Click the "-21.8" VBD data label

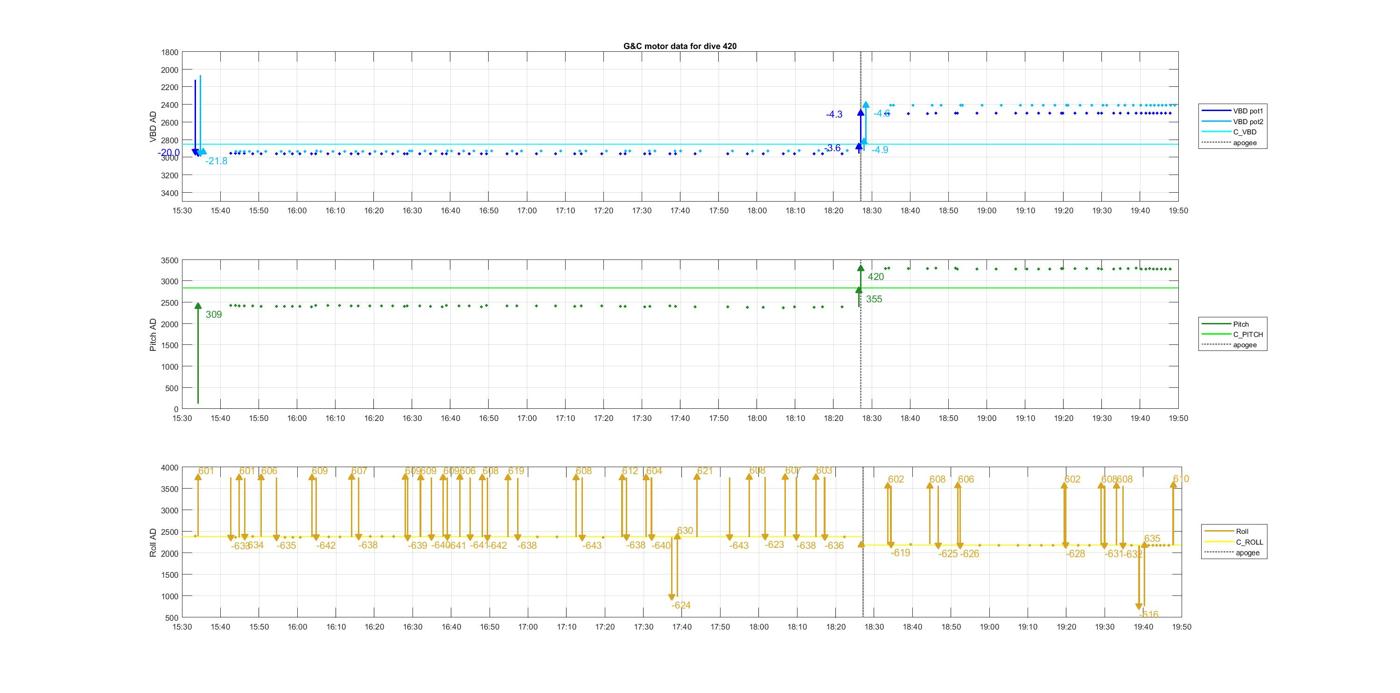tap(217, 161)
